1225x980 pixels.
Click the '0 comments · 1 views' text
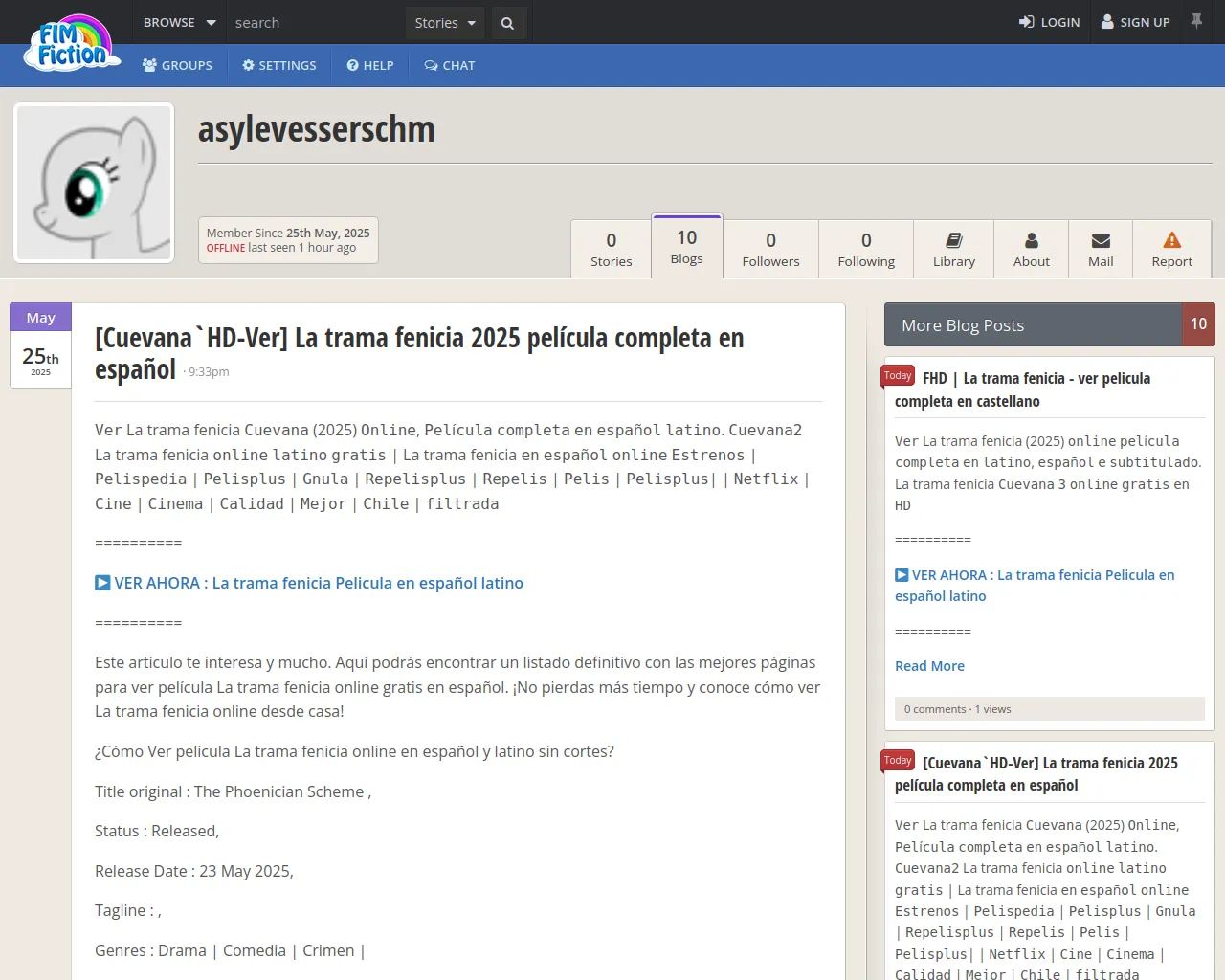[957, 709]
